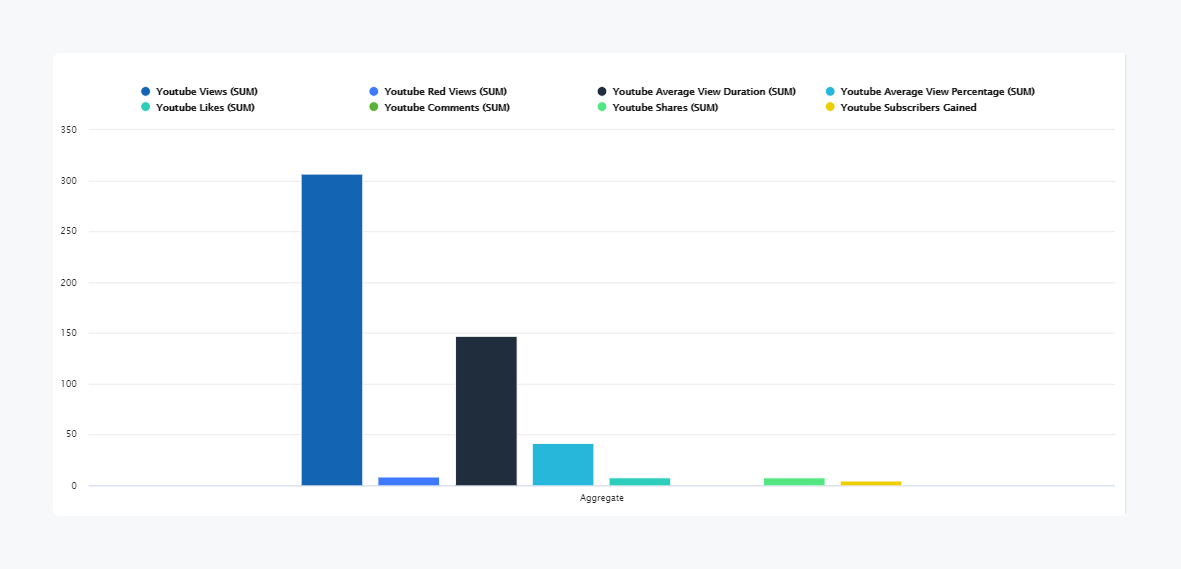Click the Aggregate x-axis label
This screenshot has width=1181, height=569.
pyautogui.click(x=602, y=498)
